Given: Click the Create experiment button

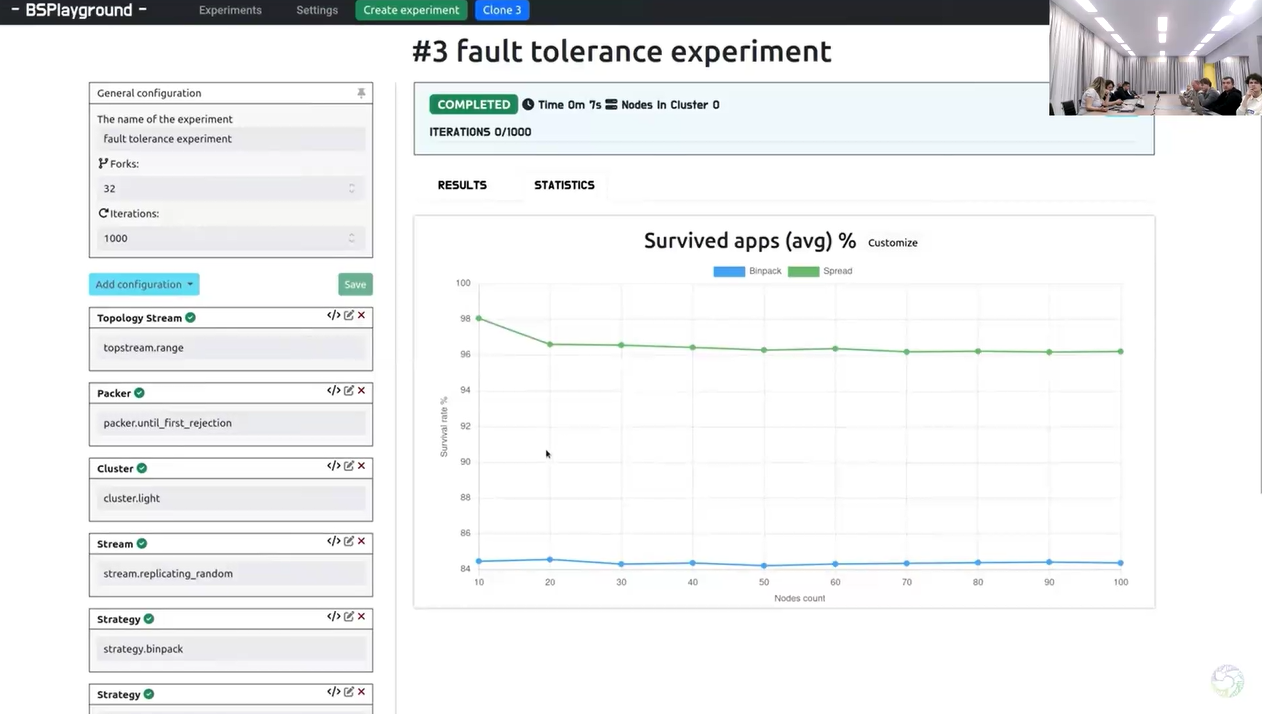Looking at the screenshot, I should (x=411, y=10).
